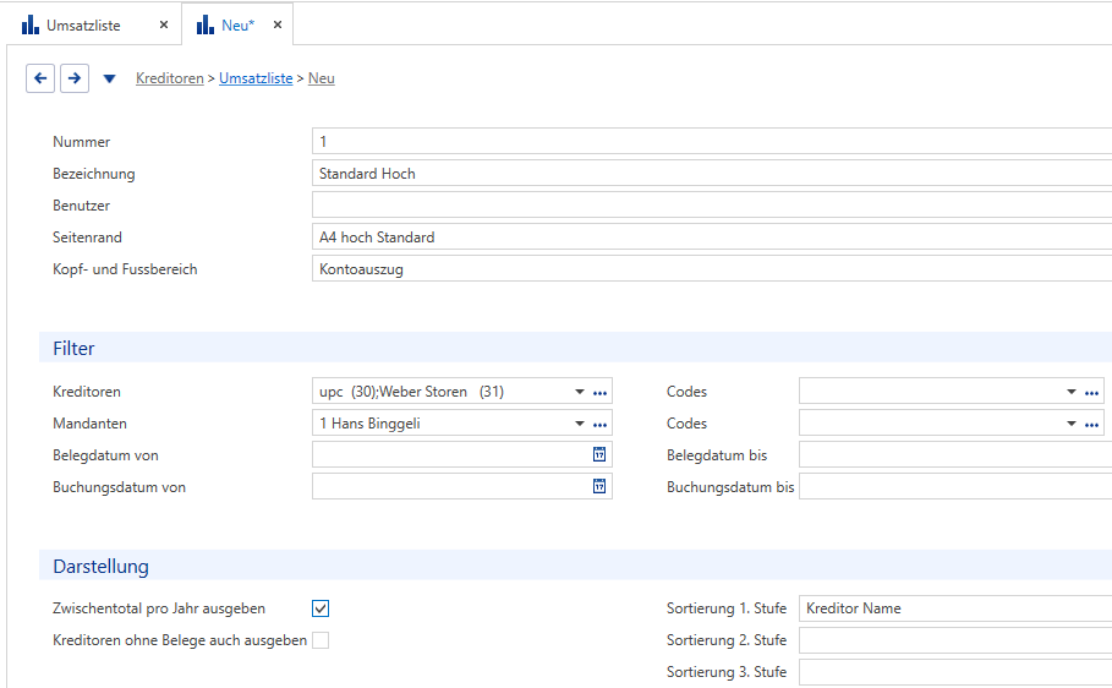The height and width of the screenshot is (688, 1112).
Task: Open the Mandanten lookup ellipsis button
Action: [x=600, y=424]
